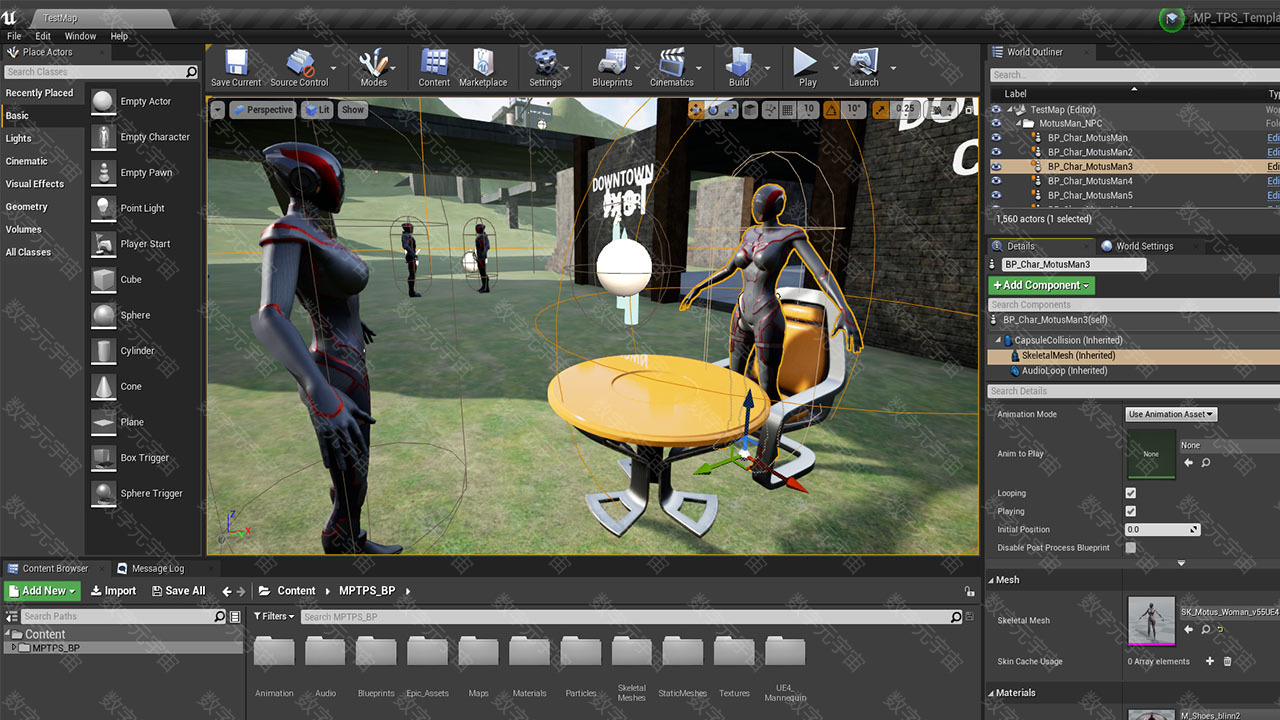This screenshot has width=1280, height=720.
Task: Select the Cube basic shape
Action: pyautogui.click(x=145, y=280)
